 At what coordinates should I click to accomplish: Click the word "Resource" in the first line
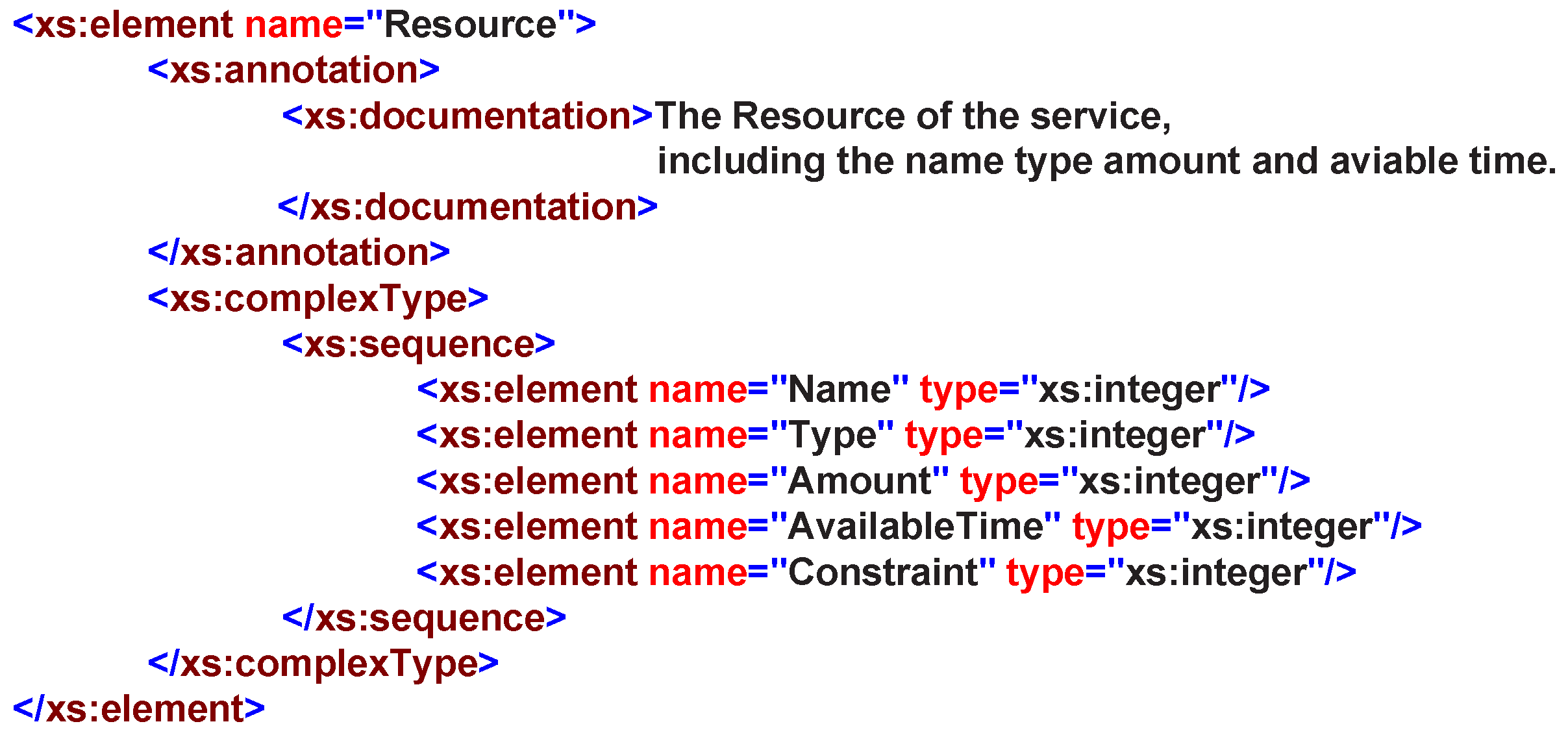click(470, 25)
